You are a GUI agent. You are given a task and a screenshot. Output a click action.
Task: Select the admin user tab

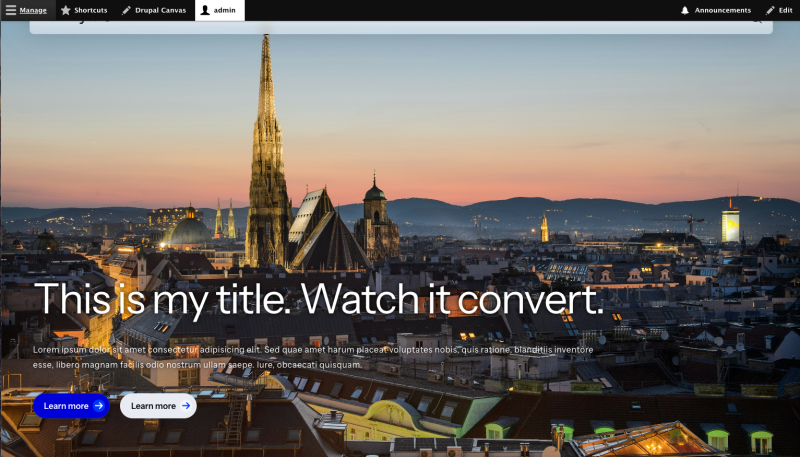220,10
